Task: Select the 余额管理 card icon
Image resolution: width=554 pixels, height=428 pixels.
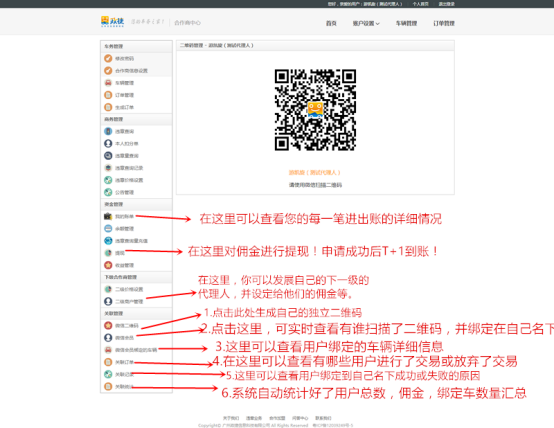Action: pyautogui.click(x=108, y=228)
